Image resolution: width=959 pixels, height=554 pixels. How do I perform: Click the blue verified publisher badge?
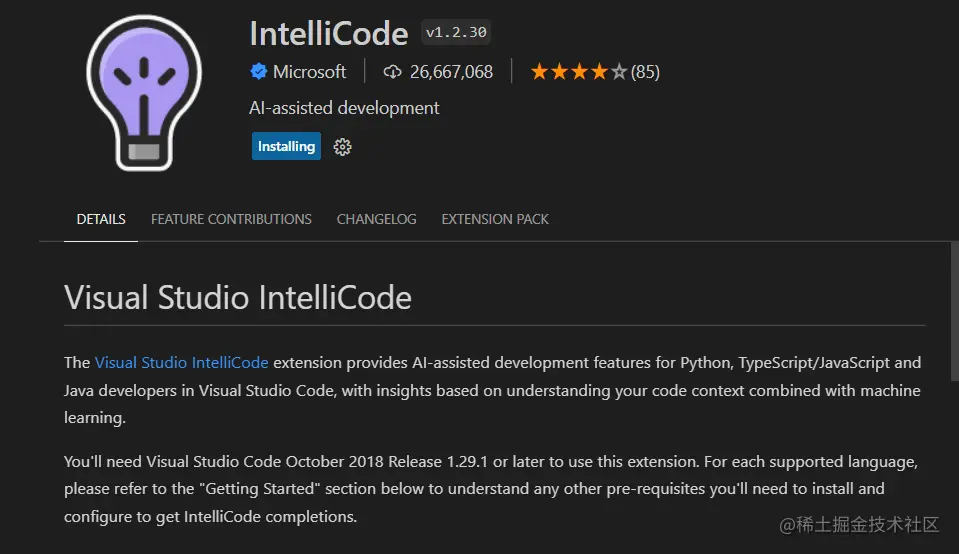pos(259,72)
